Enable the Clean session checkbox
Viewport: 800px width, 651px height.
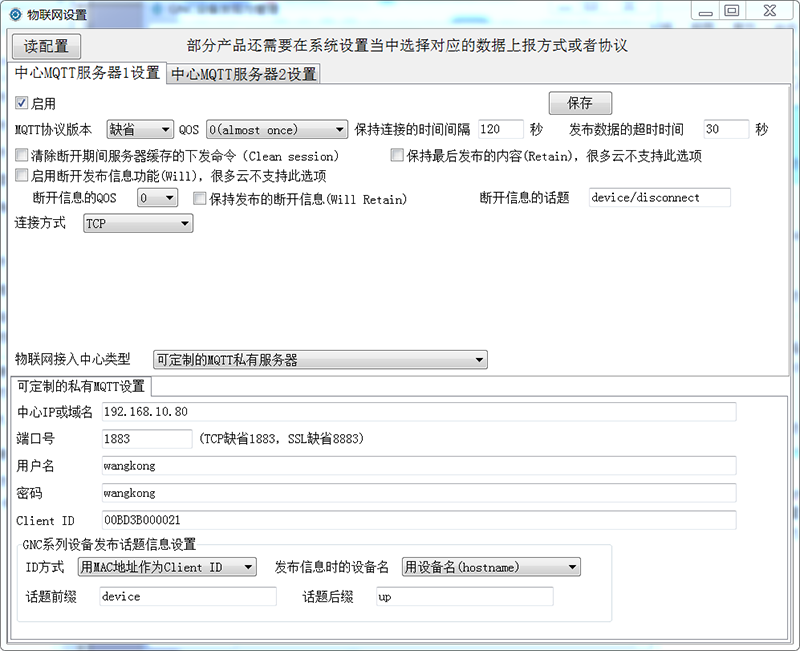(x=22, y=156)
